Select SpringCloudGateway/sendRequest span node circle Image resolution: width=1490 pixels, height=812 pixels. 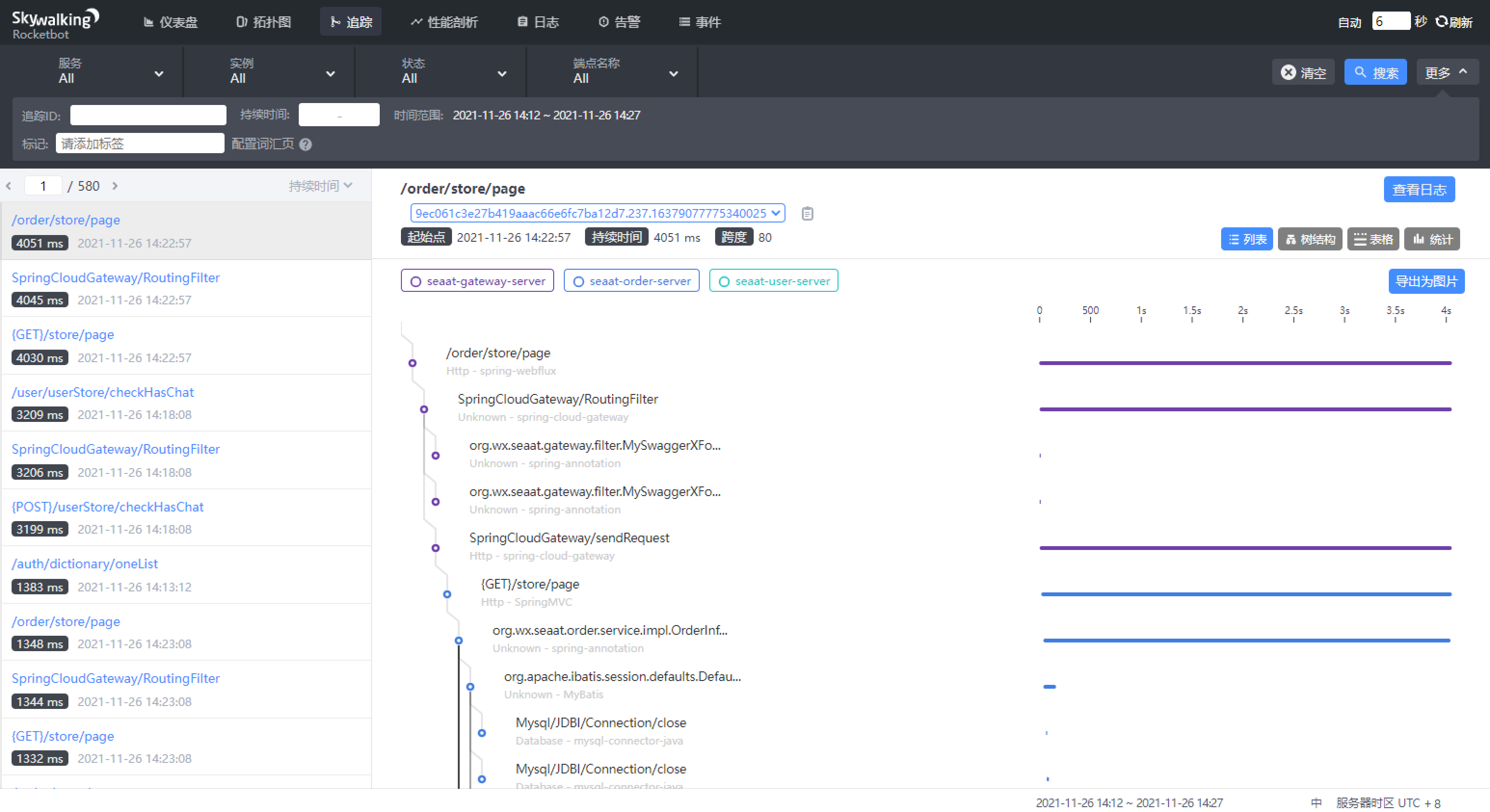[x=436, y=548]
